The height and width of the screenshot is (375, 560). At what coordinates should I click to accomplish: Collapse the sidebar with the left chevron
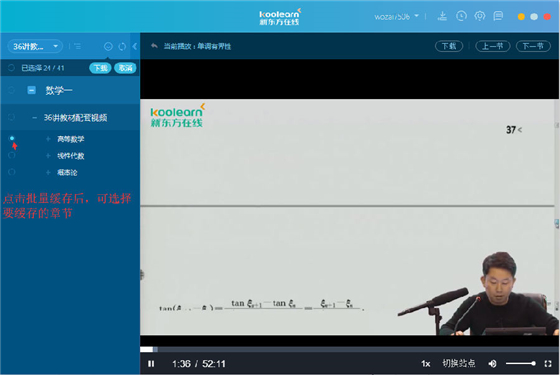pyautogui.click(x=135, y=46)
